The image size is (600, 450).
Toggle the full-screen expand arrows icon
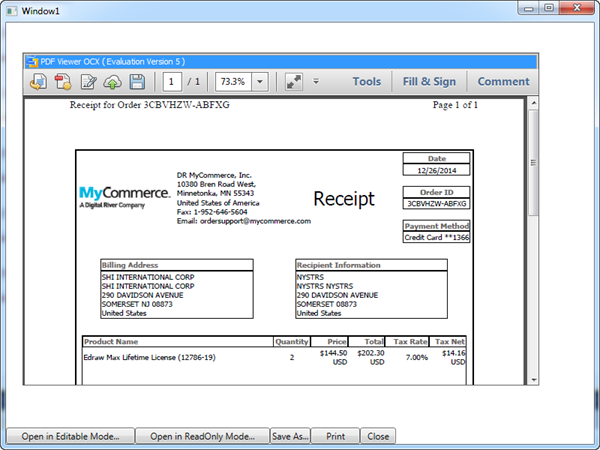(293, 82)
